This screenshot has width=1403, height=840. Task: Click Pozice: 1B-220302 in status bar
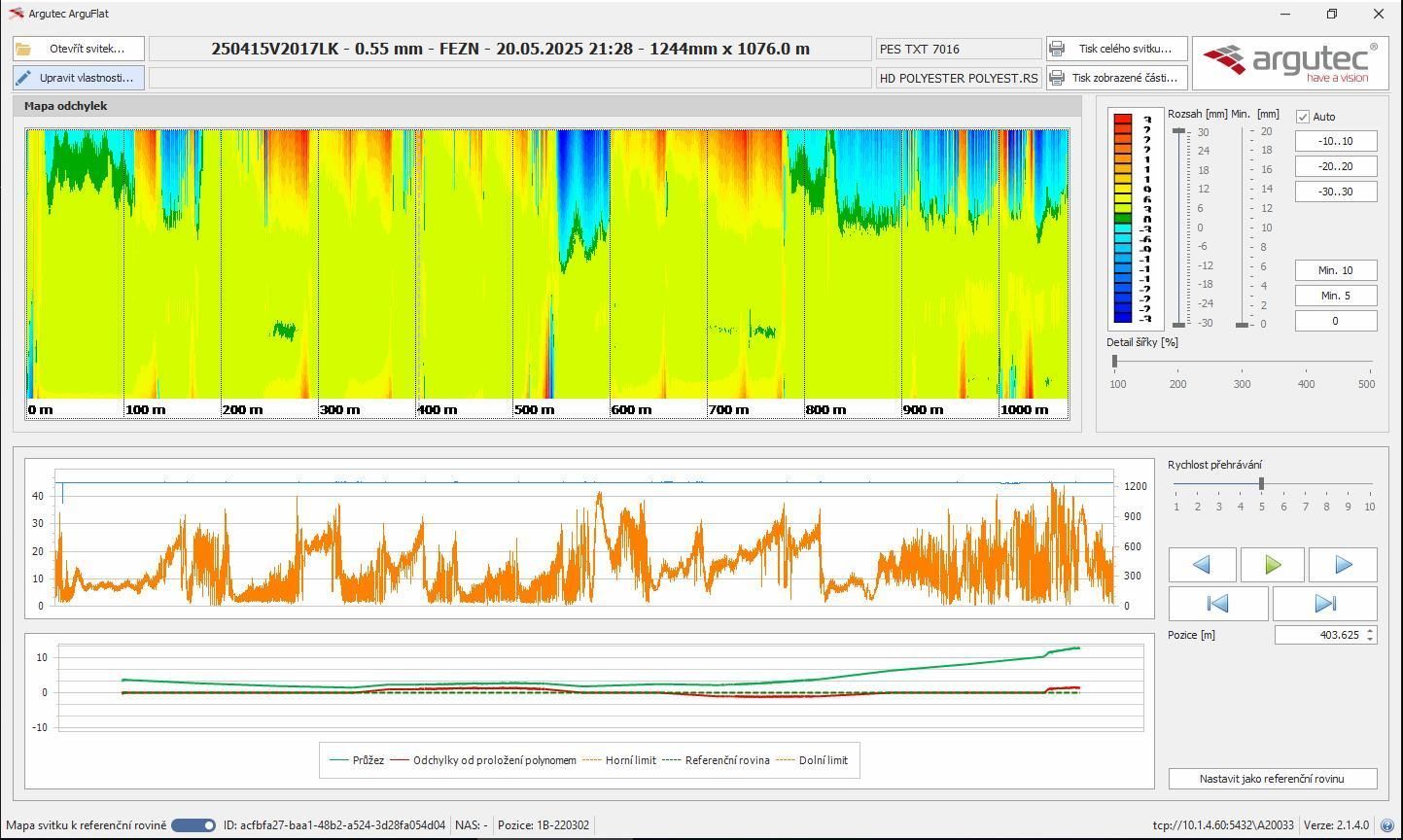[x=544, y=825]
